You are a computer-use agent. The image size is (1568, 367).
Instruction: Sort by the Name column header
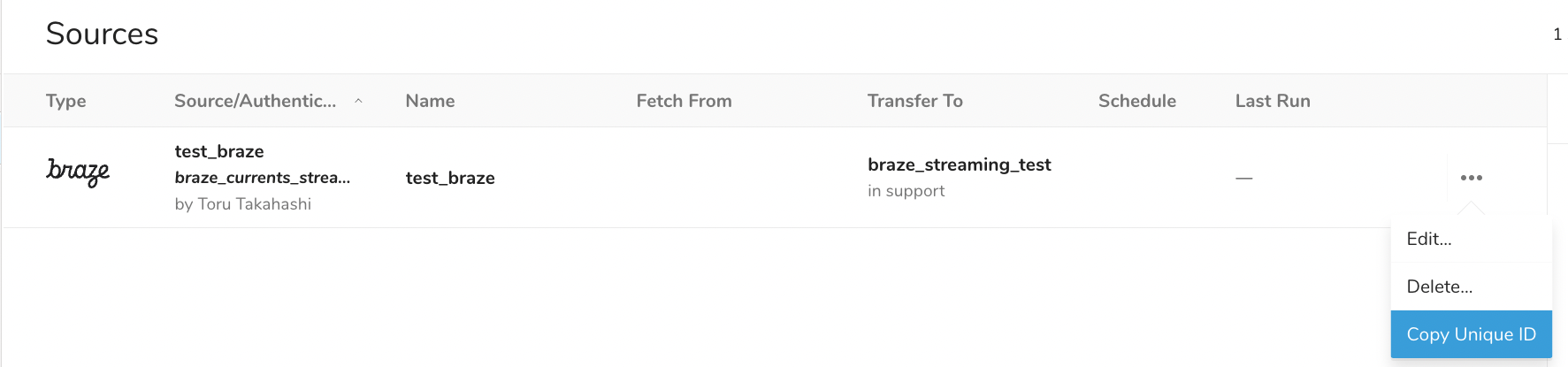pos(430,101)
